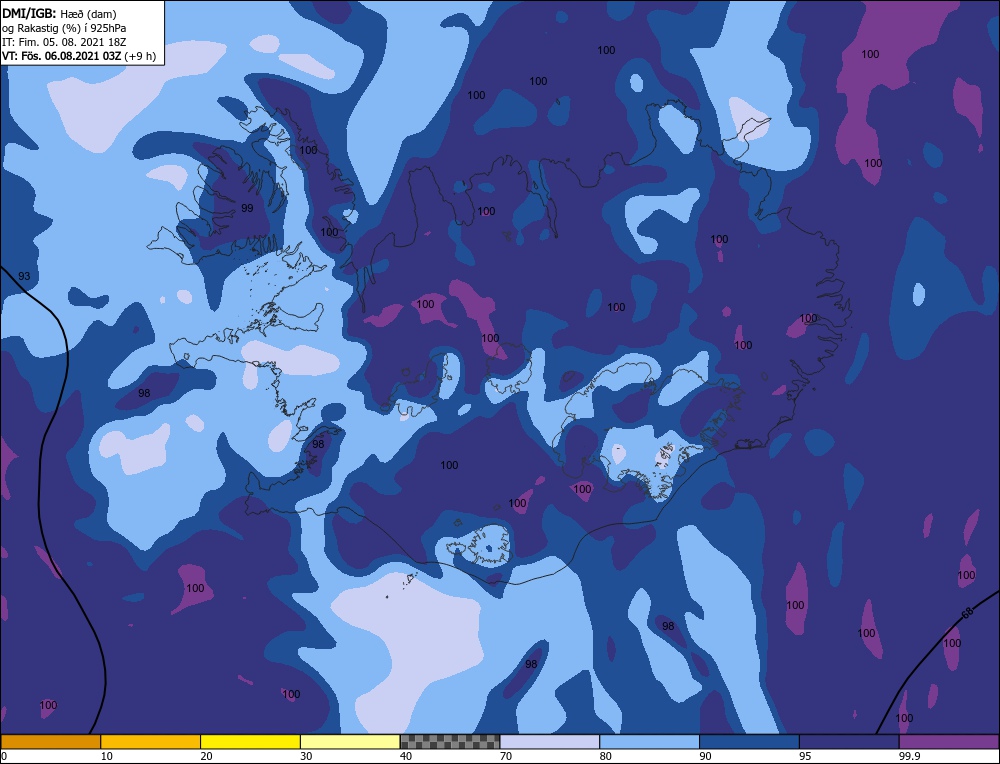Screen dimensions: 1000x764
Task: Click the "40" legend tick label
Action: click(406, 756)
